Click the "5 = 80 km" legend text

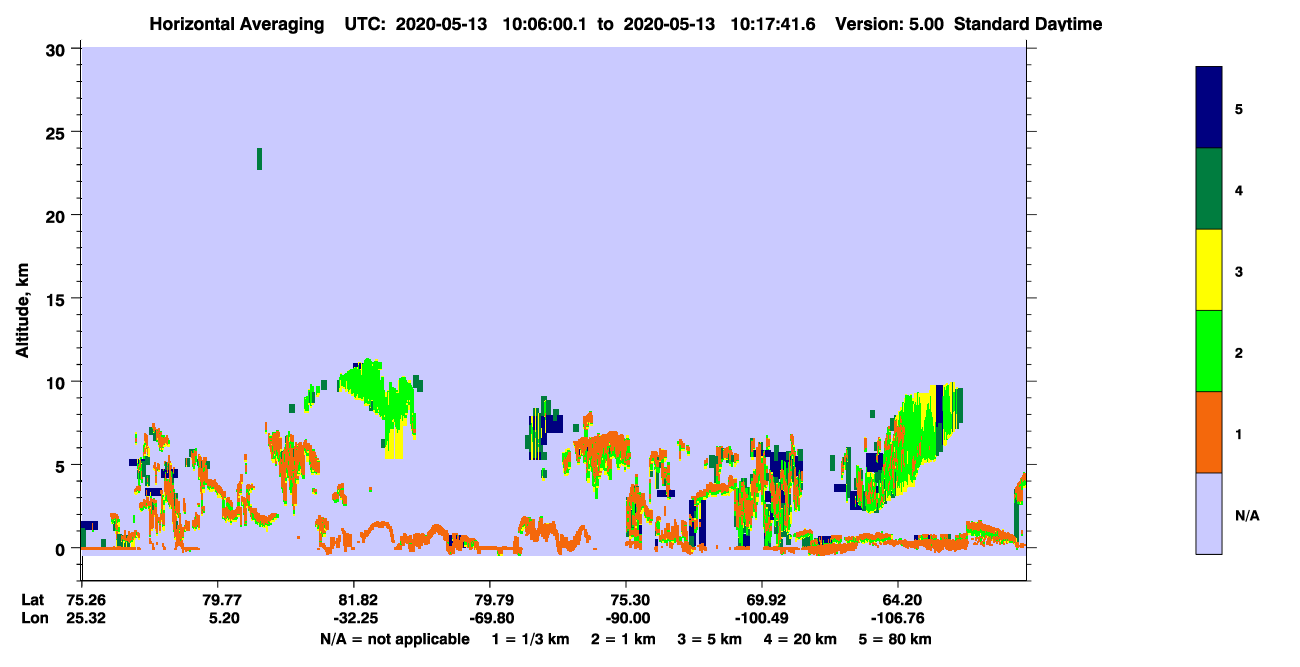pyautogui.click(x=896, y=639)
